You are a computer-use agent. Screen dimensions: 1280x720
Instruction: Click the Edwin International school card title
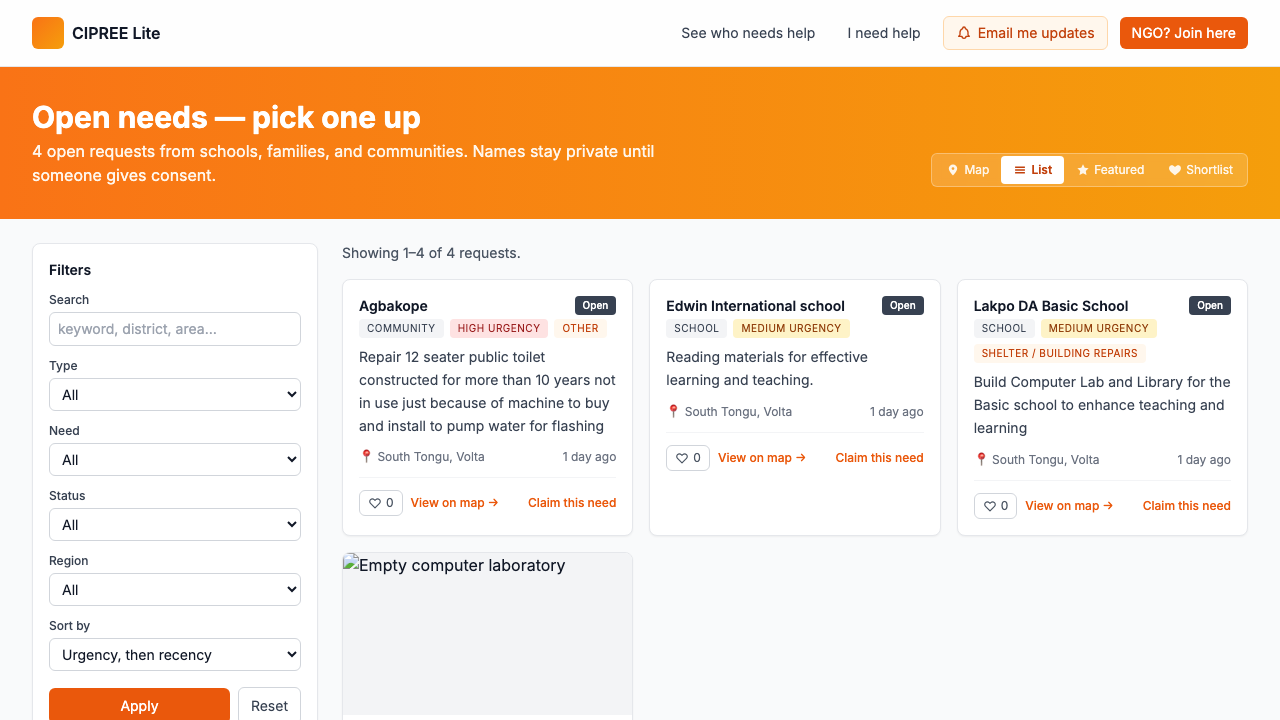pyautogui.click(x=755, y=306)
